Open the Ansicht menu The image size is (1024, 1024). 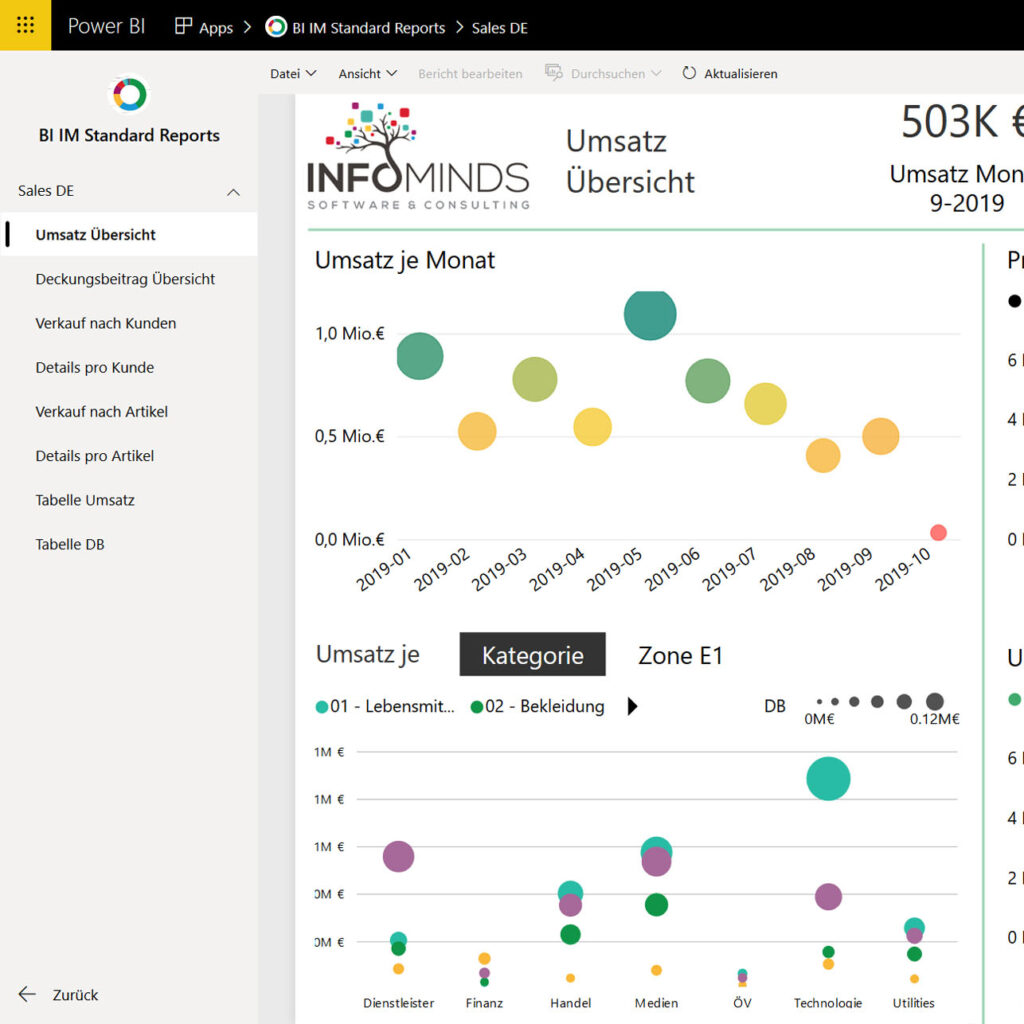click(x=368, y=74)
